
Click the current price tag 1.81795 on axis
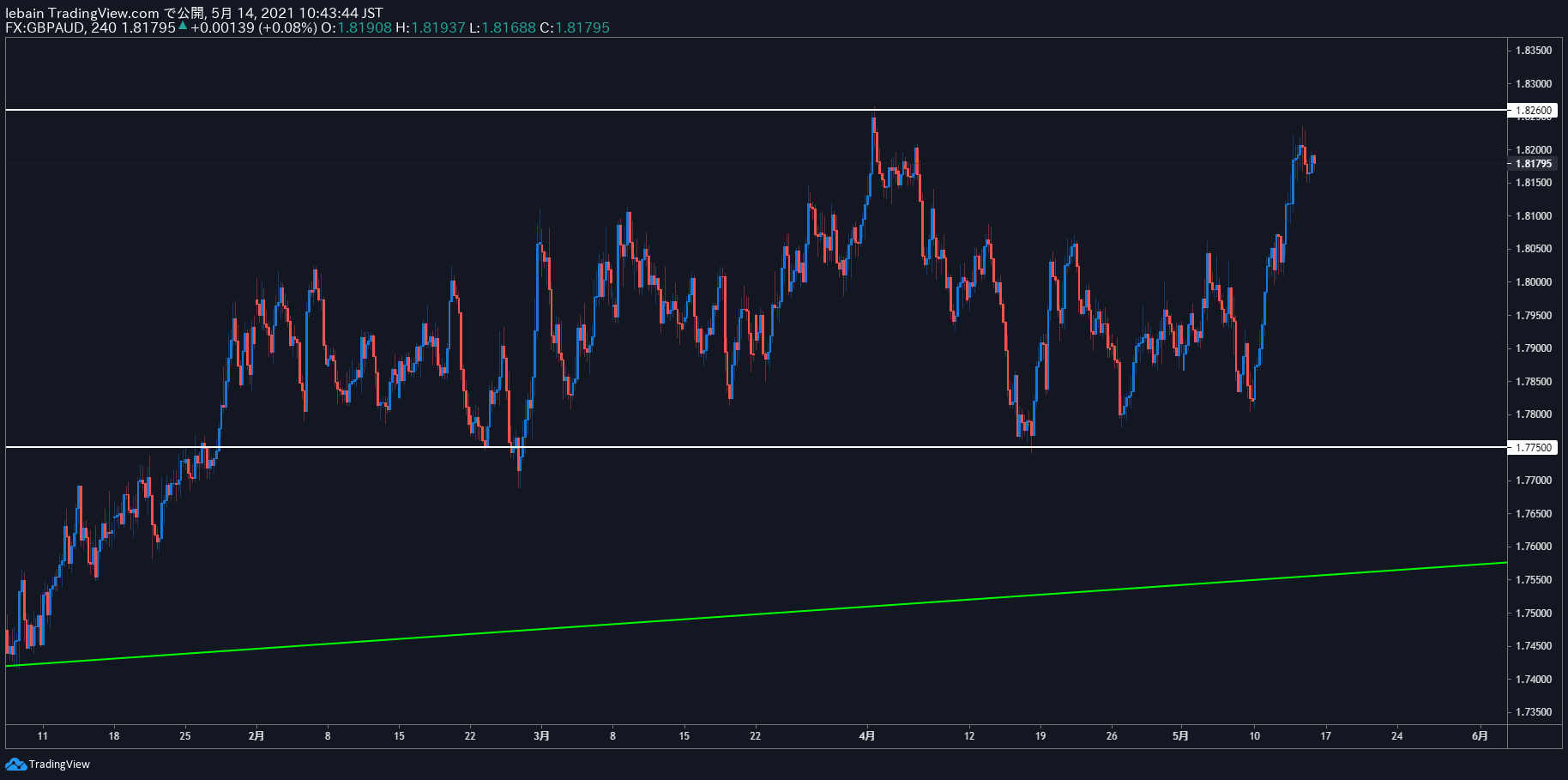pyautogui.click(x=1533, y=164)
